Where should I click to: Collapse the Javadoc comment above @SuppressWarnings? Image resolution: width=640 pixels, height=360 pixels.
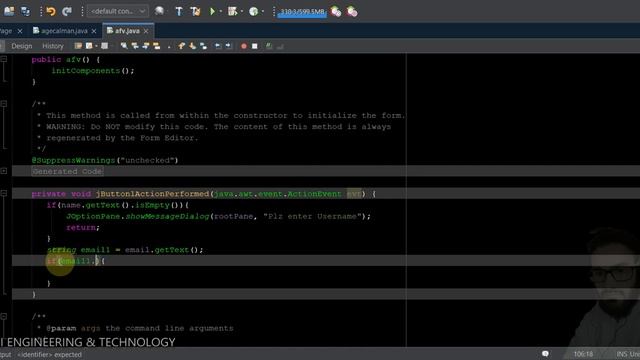[x=4, y=104]
